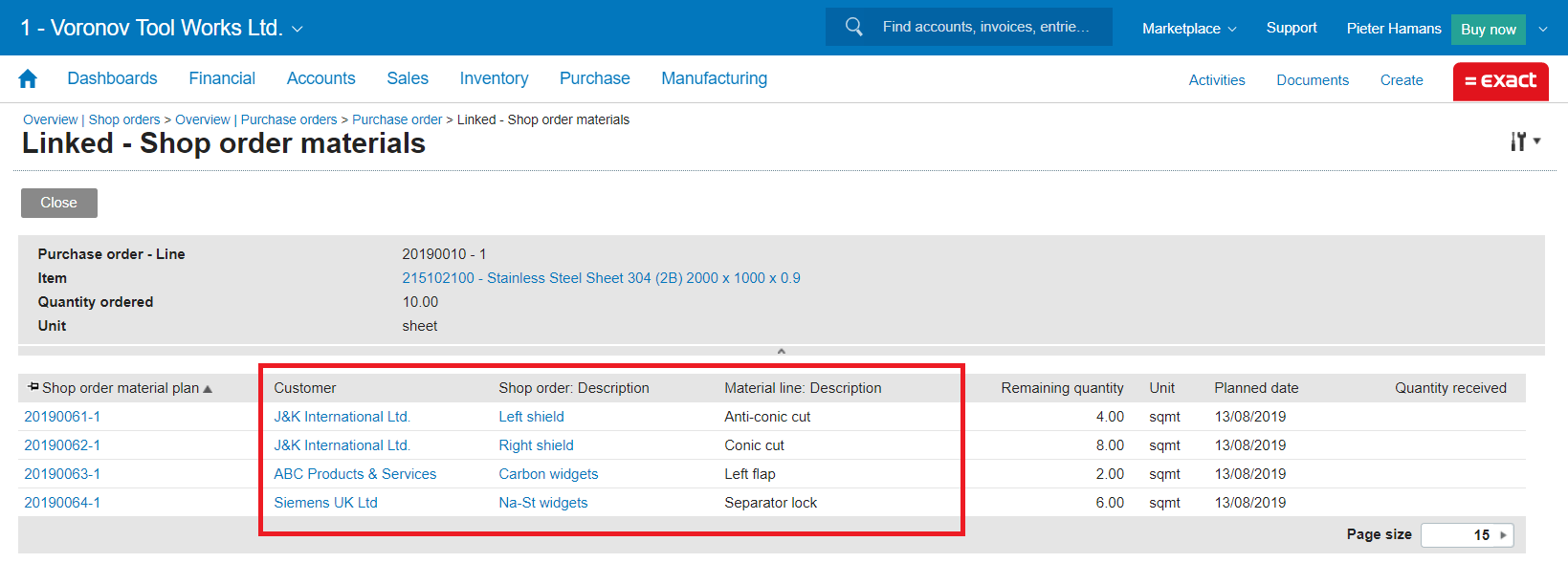Sort by Shop order material plan column
Image resolution: width=1568 pixels, height=563 pixels.
[121, 388]
